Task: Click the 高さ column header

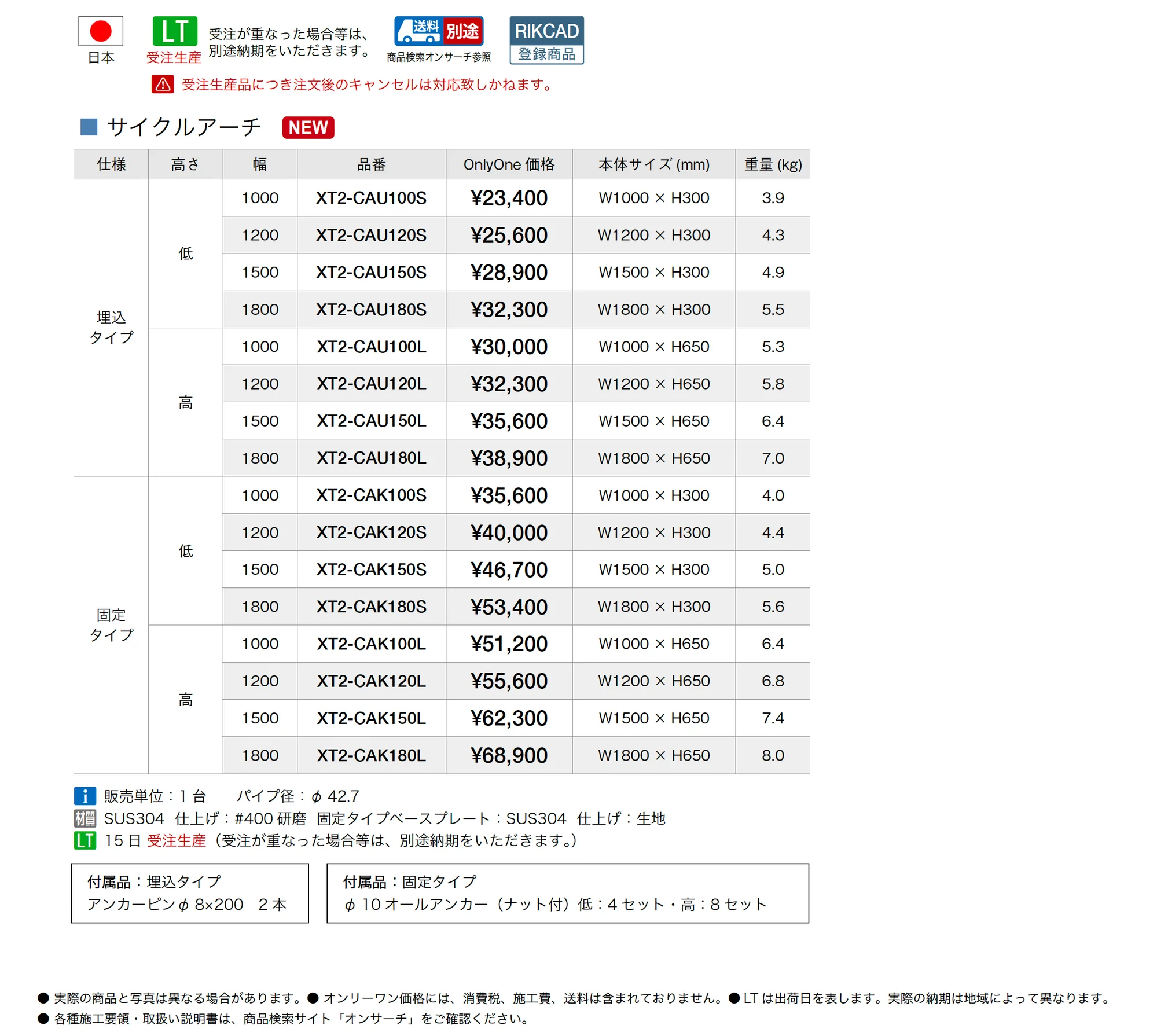Action: tap(186, 164)
